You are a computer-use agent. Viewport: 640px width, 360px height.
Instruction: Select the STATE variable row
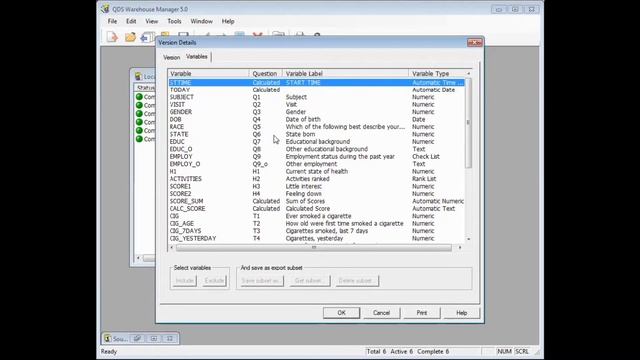pos(316,134)
